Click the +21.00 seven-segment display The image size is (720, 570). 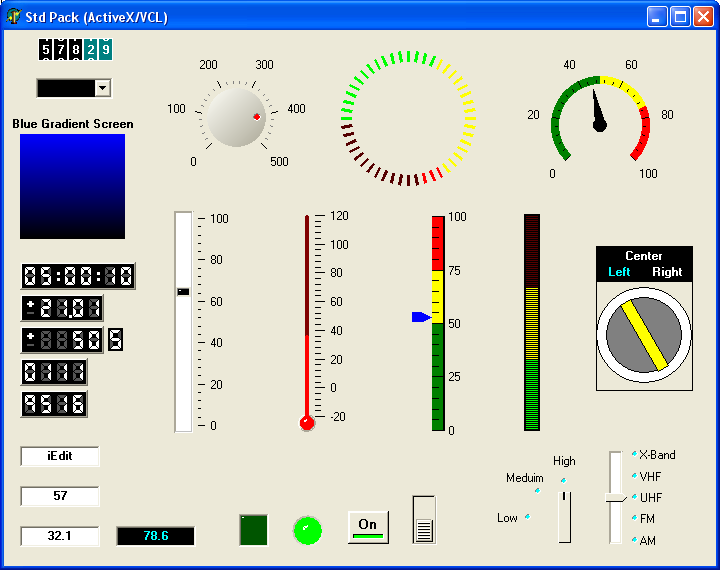point(62,308)
